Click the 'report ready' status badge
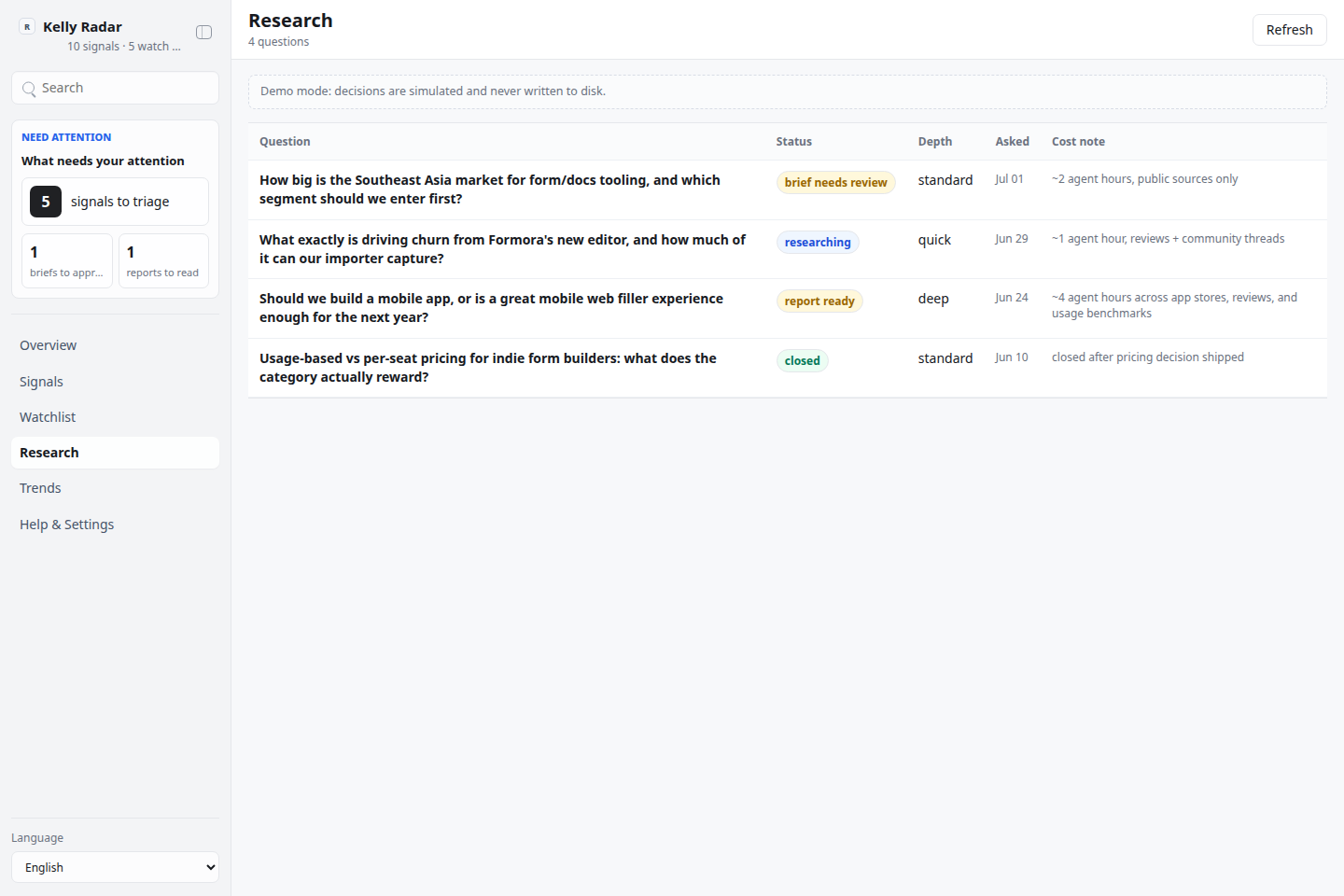Screen dimensions: 1344x896 coord(819,301)
